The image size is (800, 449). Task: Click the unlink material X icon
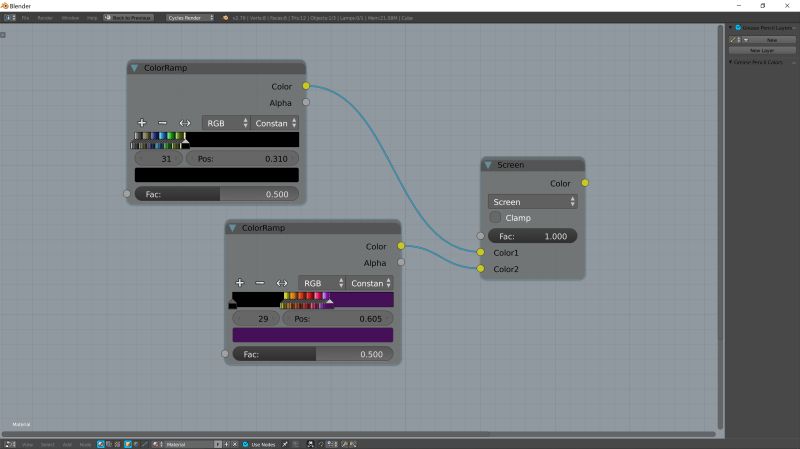235,444
